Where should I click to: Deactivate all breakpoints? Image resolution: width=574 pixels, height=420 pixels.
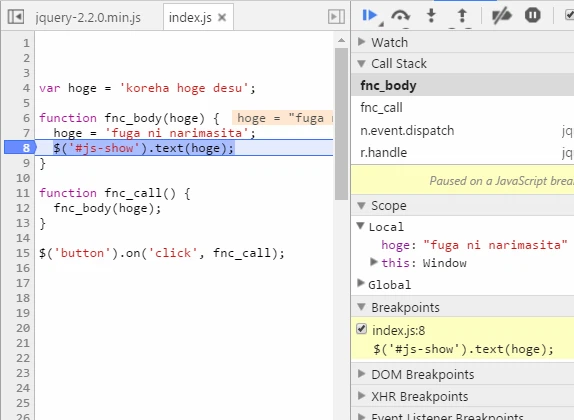(501, 15)
